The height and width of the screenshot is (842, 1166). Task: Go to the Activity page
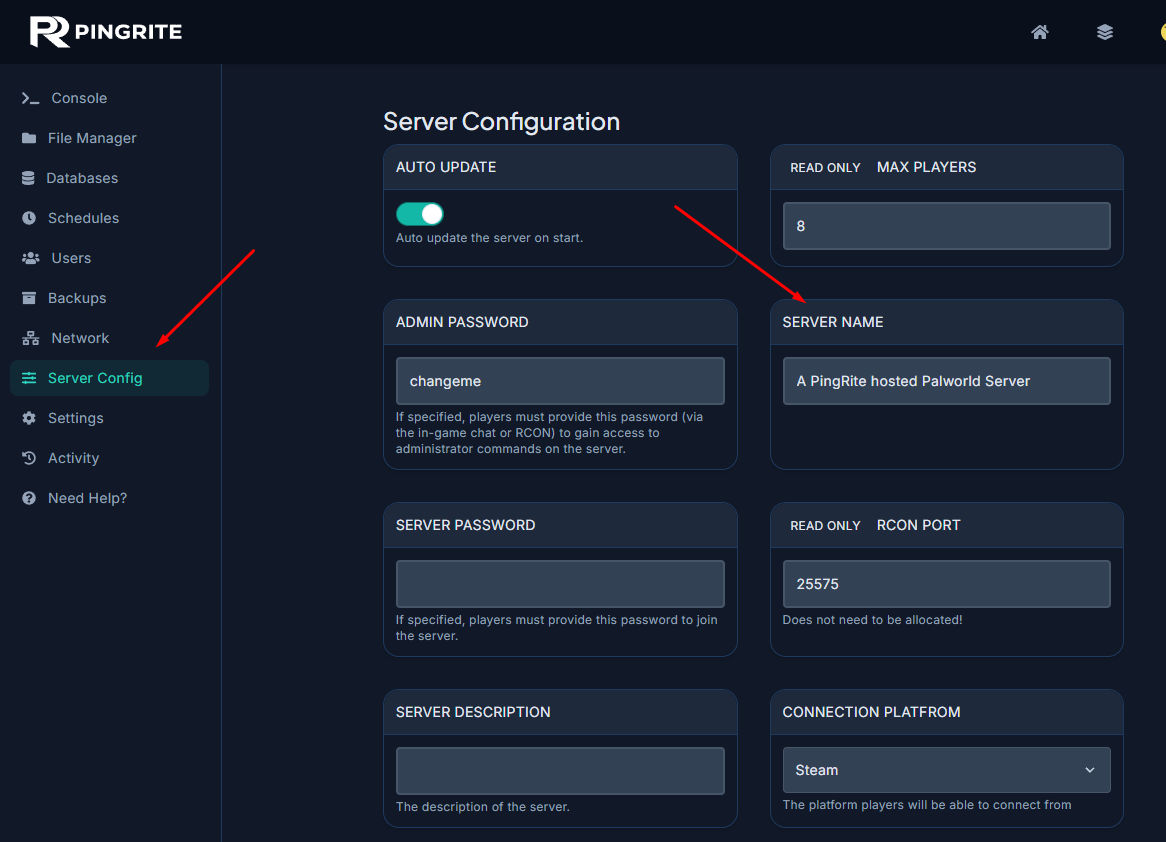pos(73,458)
